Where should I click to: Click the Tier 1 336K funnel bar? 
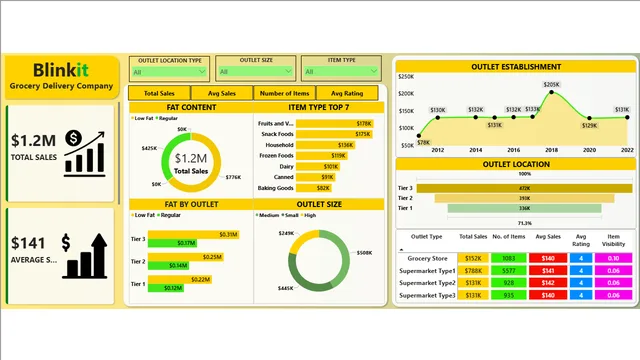tap(524, 208)
